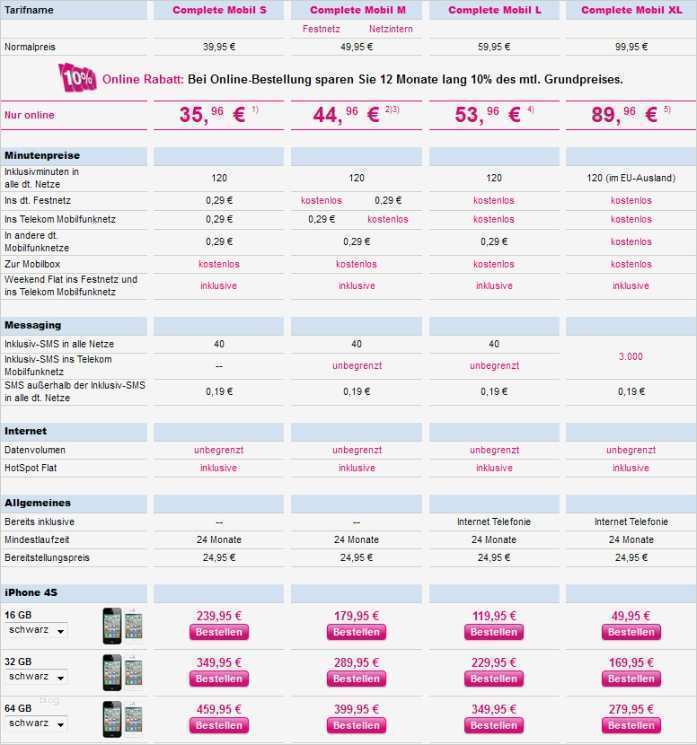Click the Messaging section heading
The image size is (697, 745).
pos(33,325)
